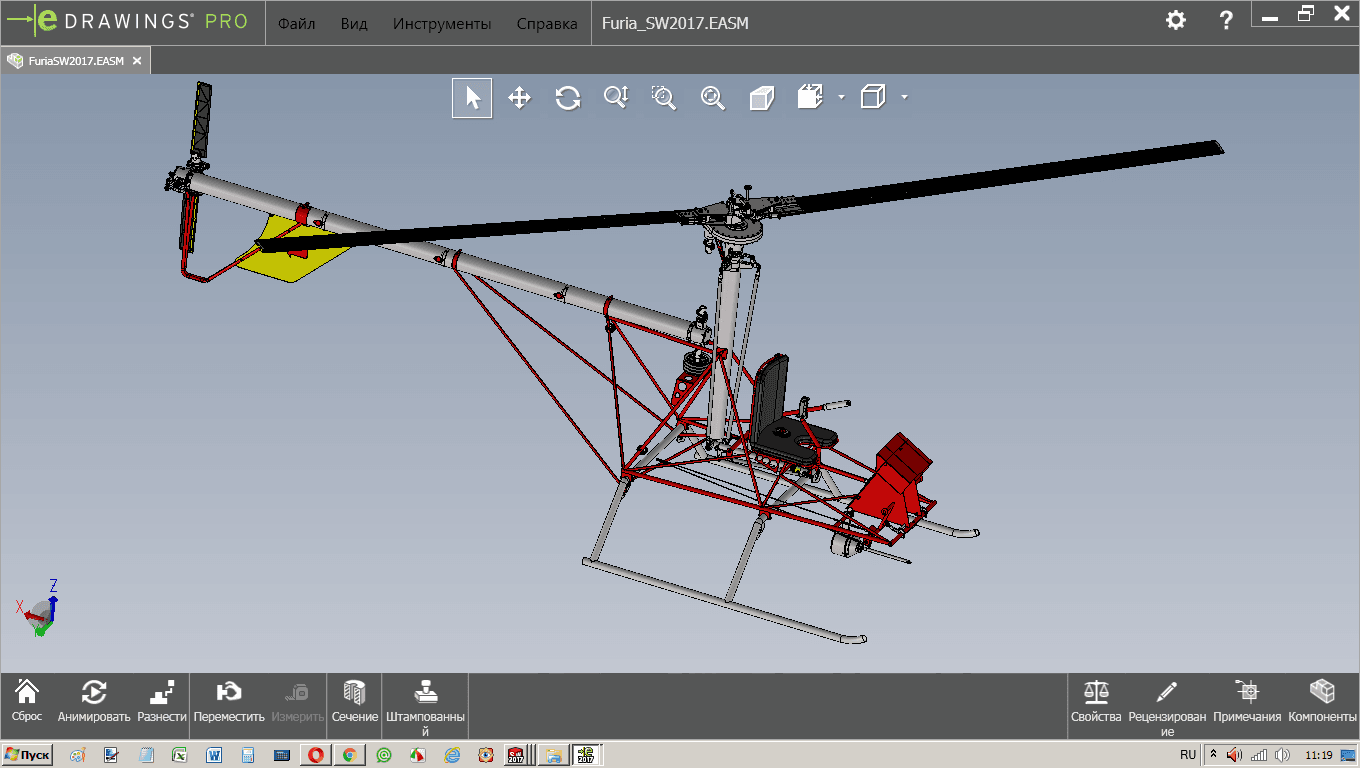Image resolution: width=1360 pixels, height=768 pixels.
Task: Open the Сечение section tool
Action: point(355,700)
